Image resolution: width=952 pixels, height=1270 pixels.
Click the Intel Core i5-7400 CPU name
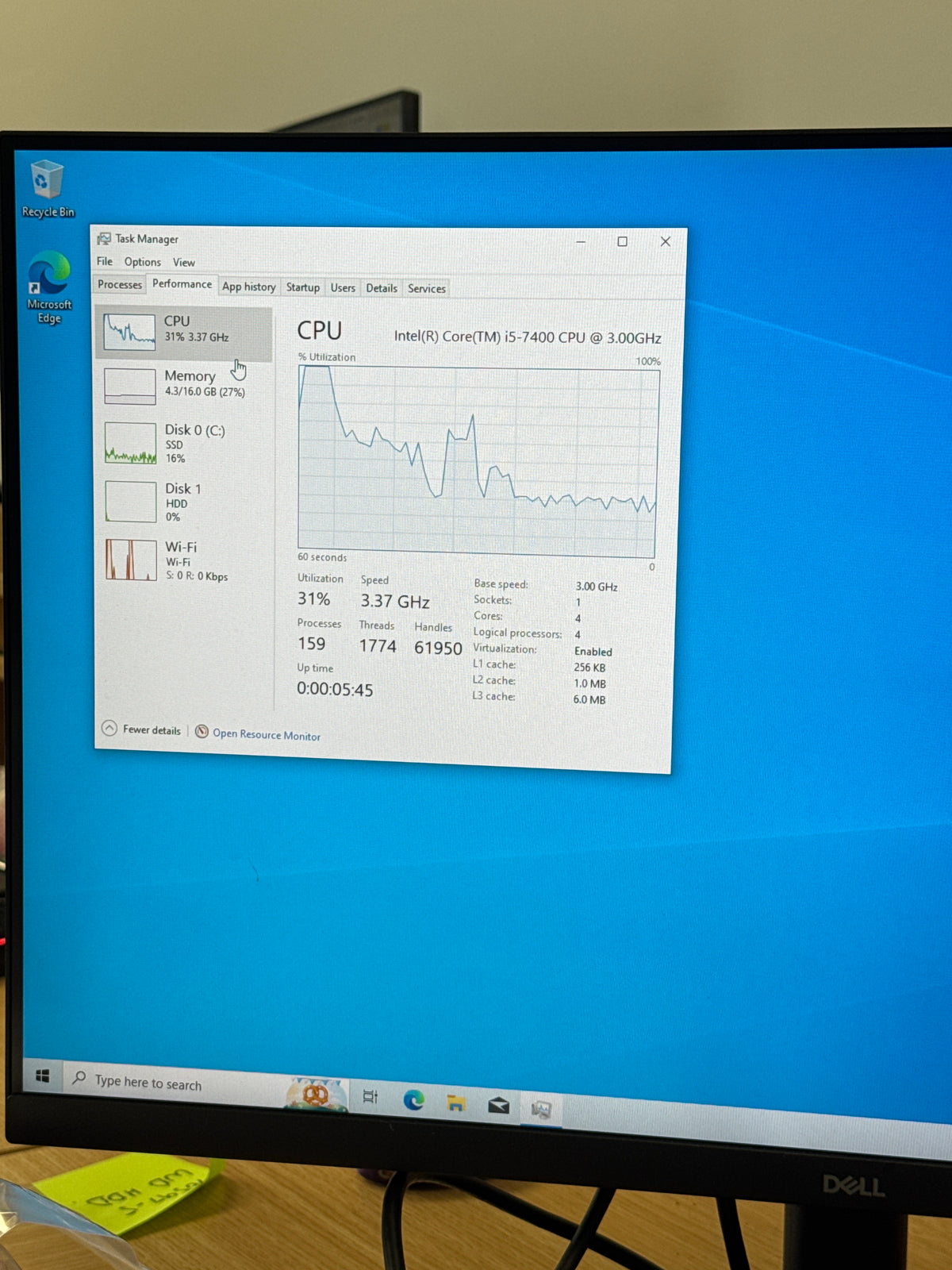(528, 337)
